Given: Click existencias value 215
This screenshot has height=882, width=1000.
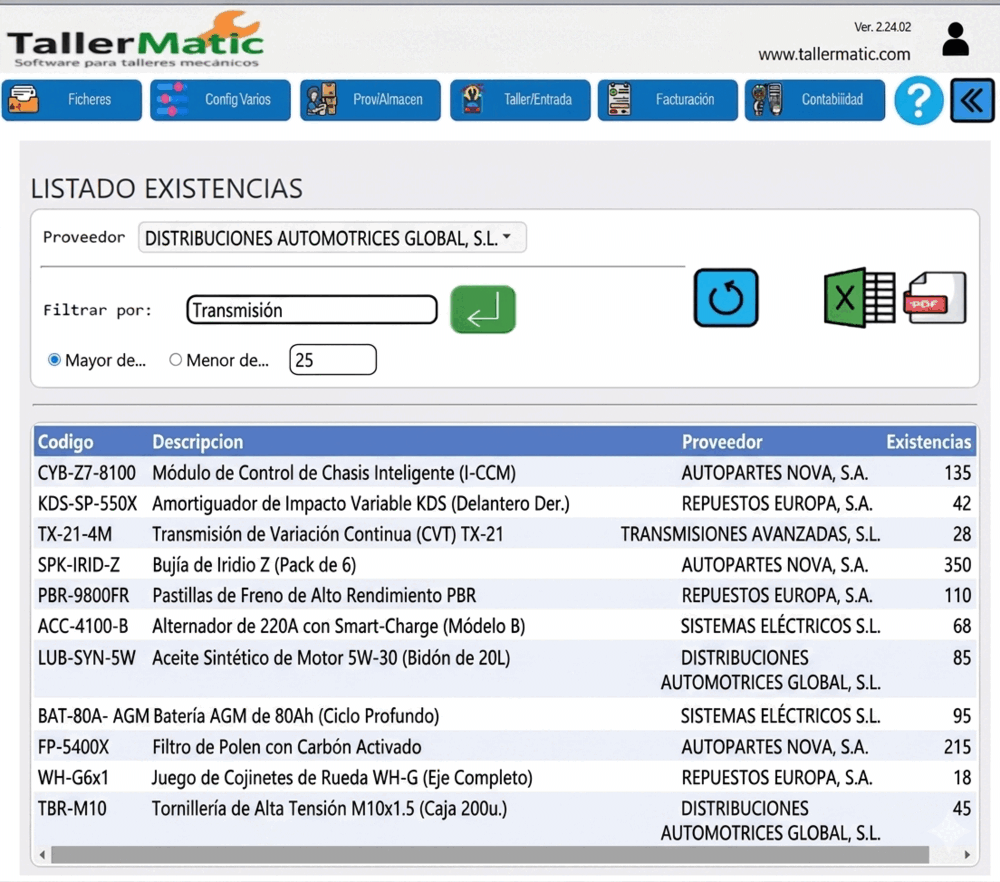Looking at the screenshot, I should [x=957, y=747].
